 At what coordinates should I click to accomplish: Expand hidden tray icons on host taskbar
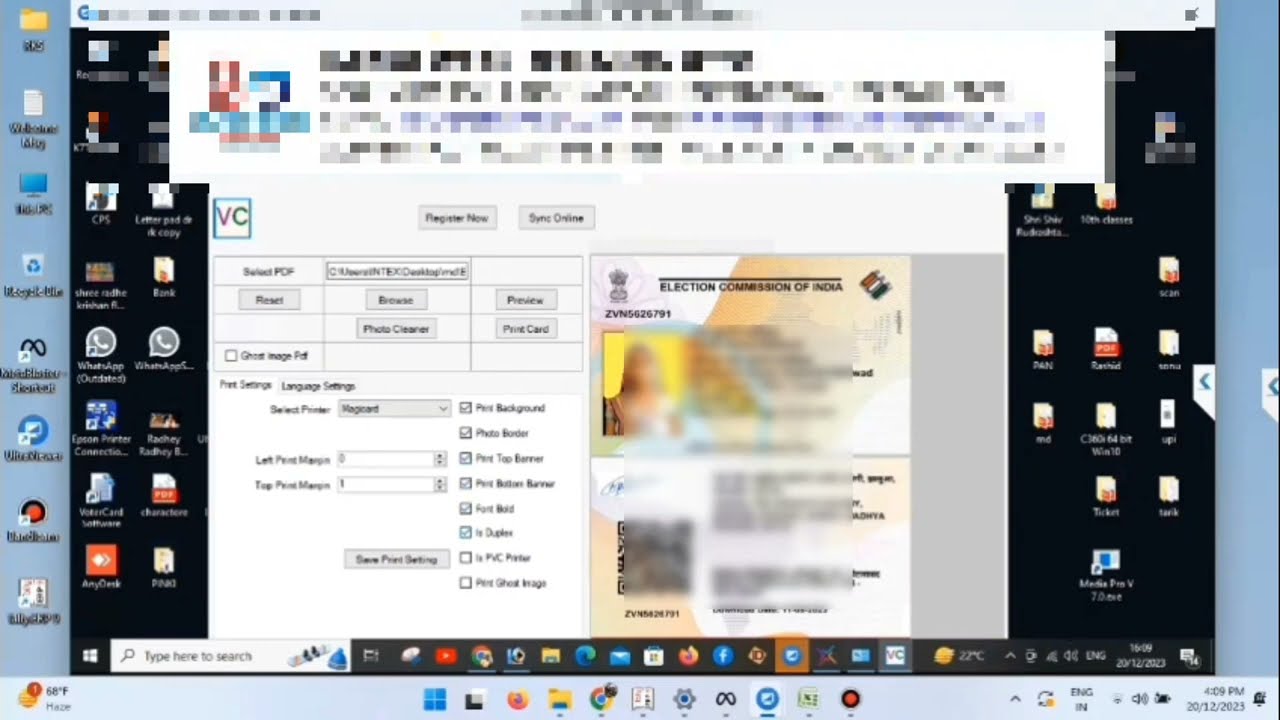tap(1015, 699)
